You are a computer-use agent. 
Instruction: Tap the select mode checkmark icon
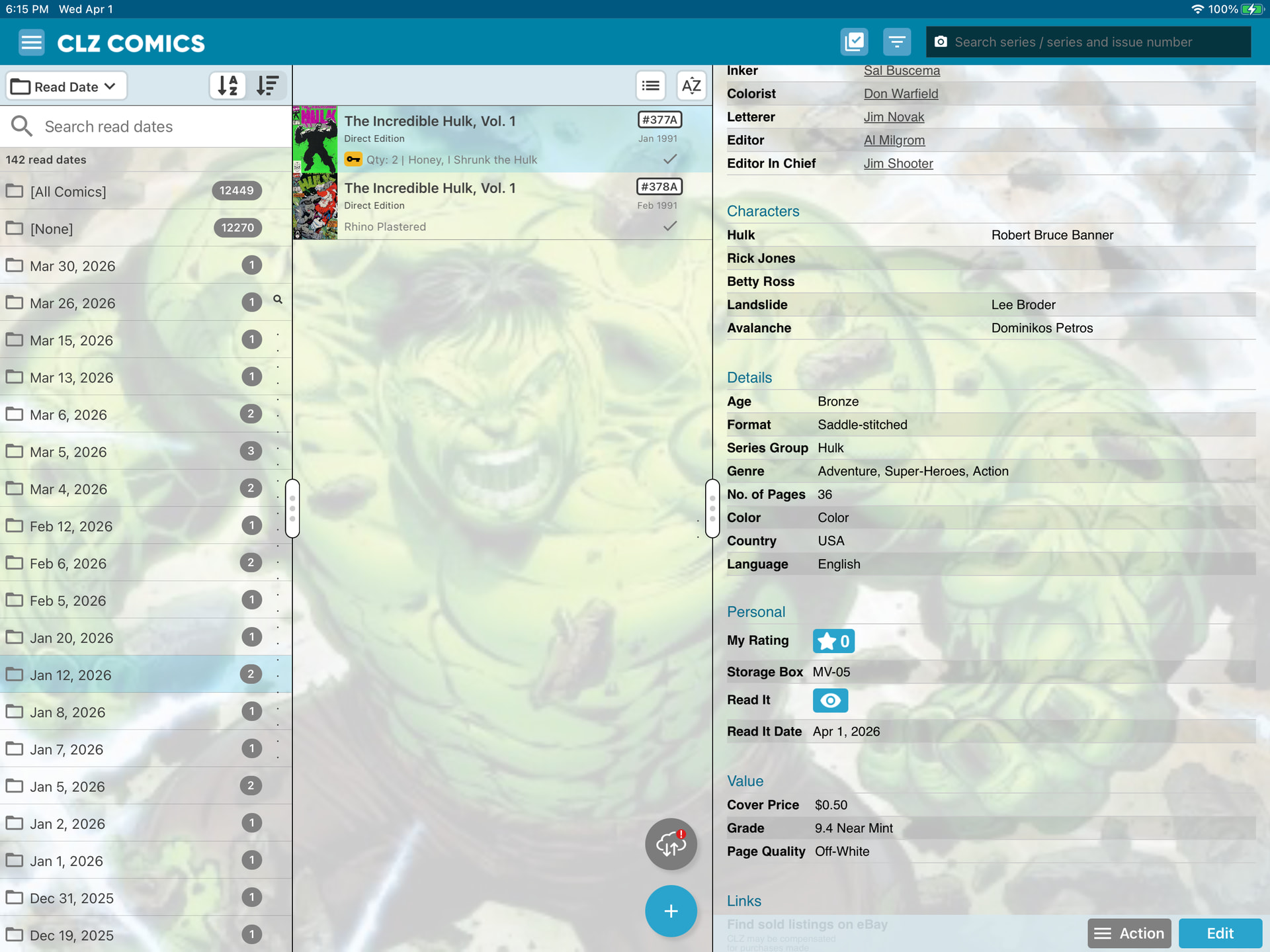click(x=854, y=42)
